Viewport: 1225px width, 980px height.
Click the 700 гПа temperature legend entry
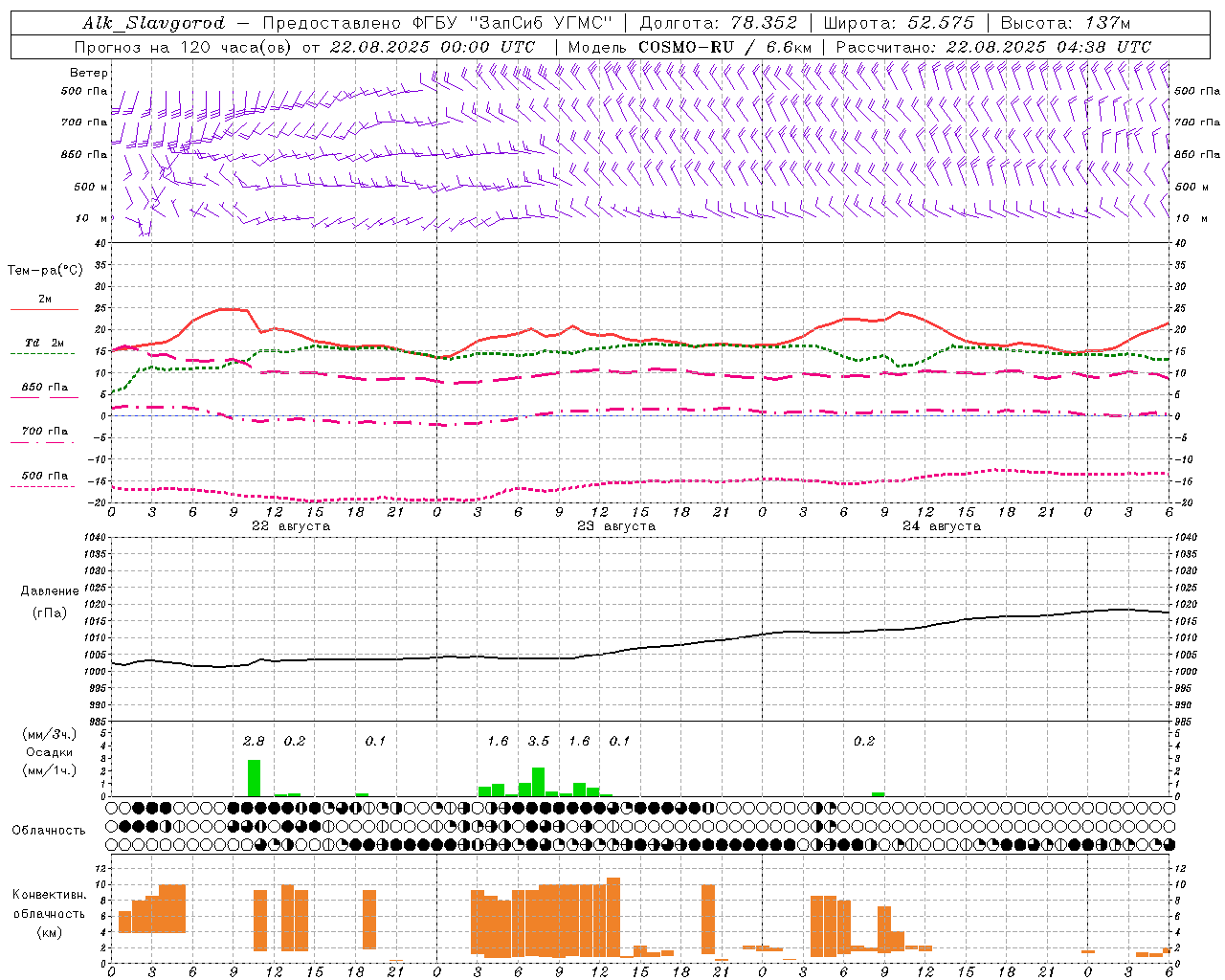44,432
